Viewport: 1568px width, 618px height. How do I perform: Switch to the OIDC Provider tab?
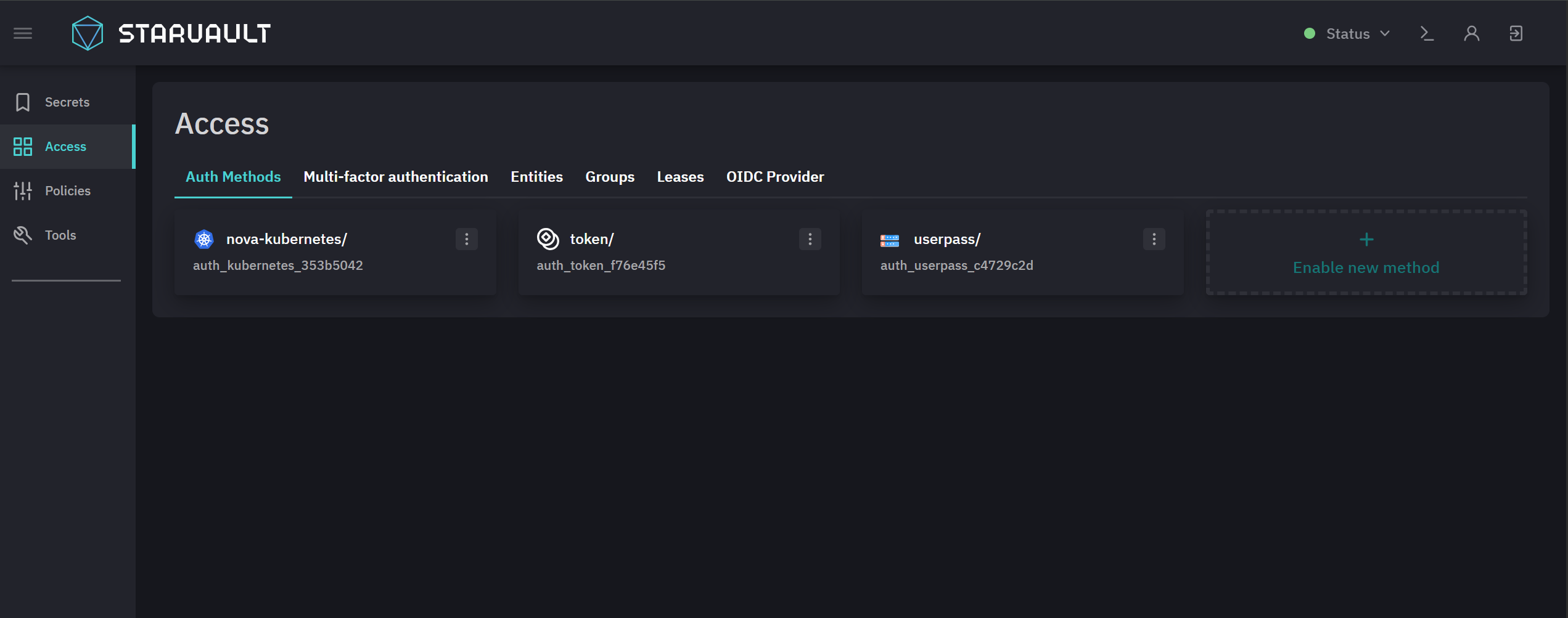pyautogui.click(x=775, y=177)
